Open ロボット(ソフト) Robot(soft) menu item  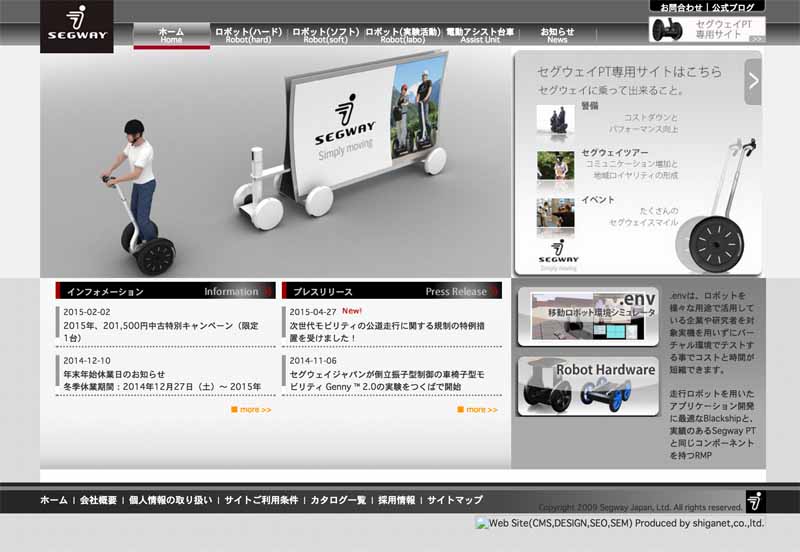tap(326, 35)
